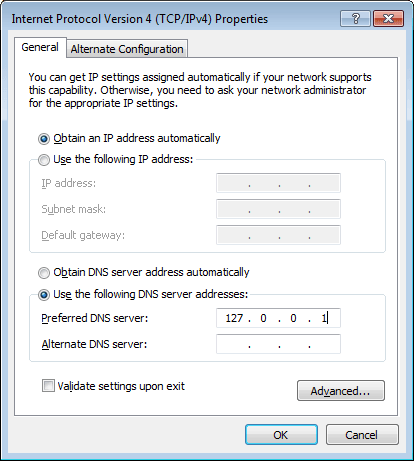The width and height of the screenshot is (414, 461).
Task: Click the Preferred DNS server field
Action: click(x=278, y=318)
